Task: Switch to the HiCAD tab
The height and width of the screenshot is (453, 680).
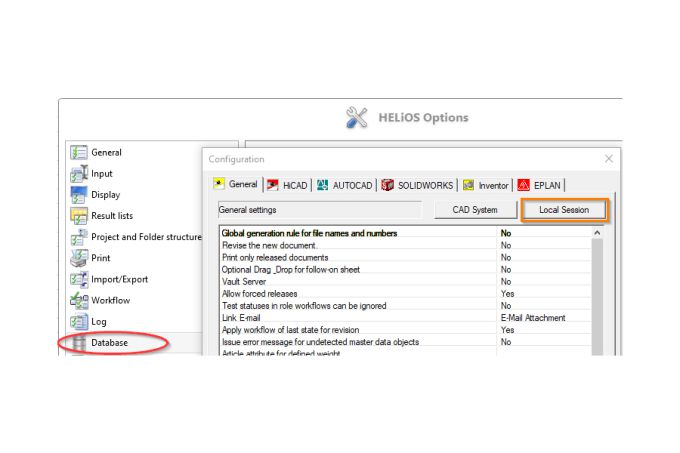Action: click(287, 186)
